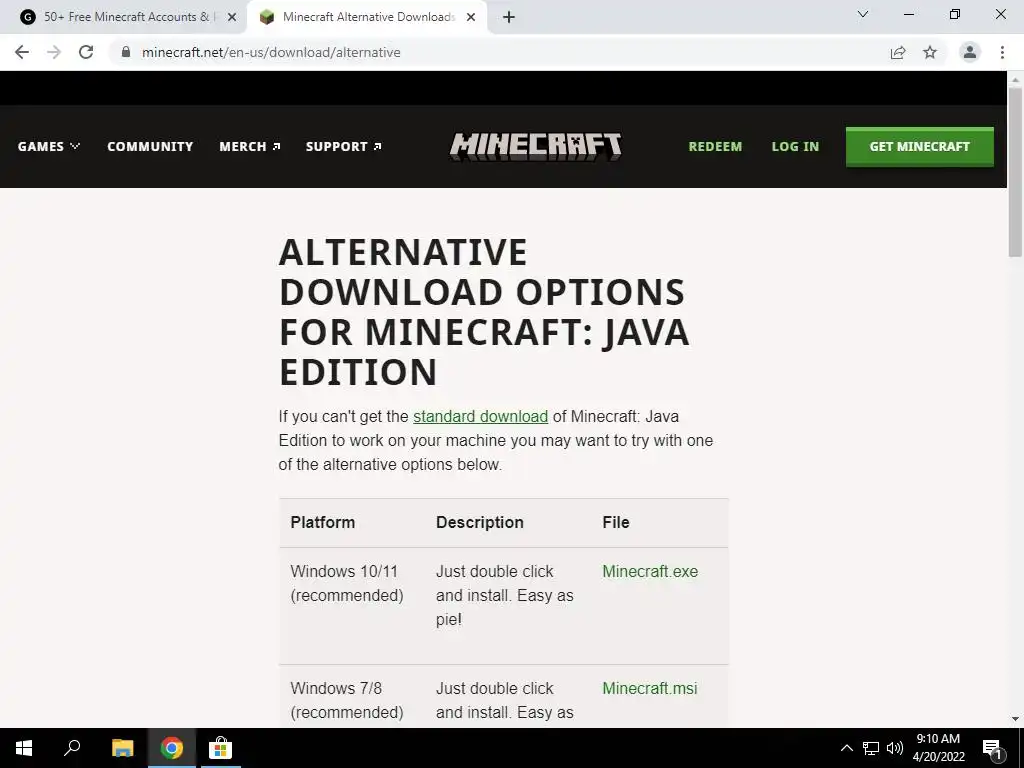The width and height of the screenshot is (1024, 768).
Task: Select the Minecraft Alternative Download tab
Action: click(367, 17)
